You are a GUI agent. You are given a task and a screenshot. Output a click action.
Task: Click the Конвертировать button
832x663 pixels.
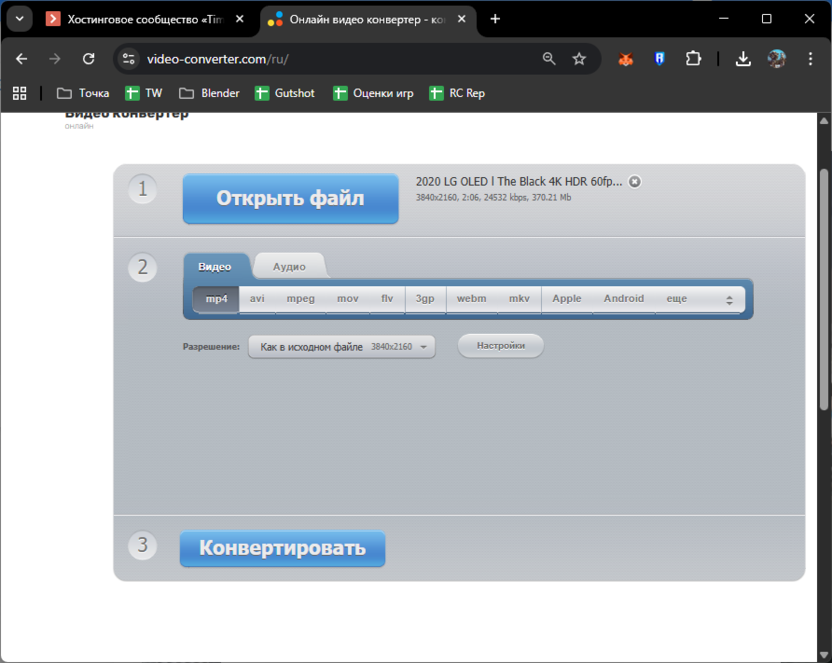[x=282, y=548]
